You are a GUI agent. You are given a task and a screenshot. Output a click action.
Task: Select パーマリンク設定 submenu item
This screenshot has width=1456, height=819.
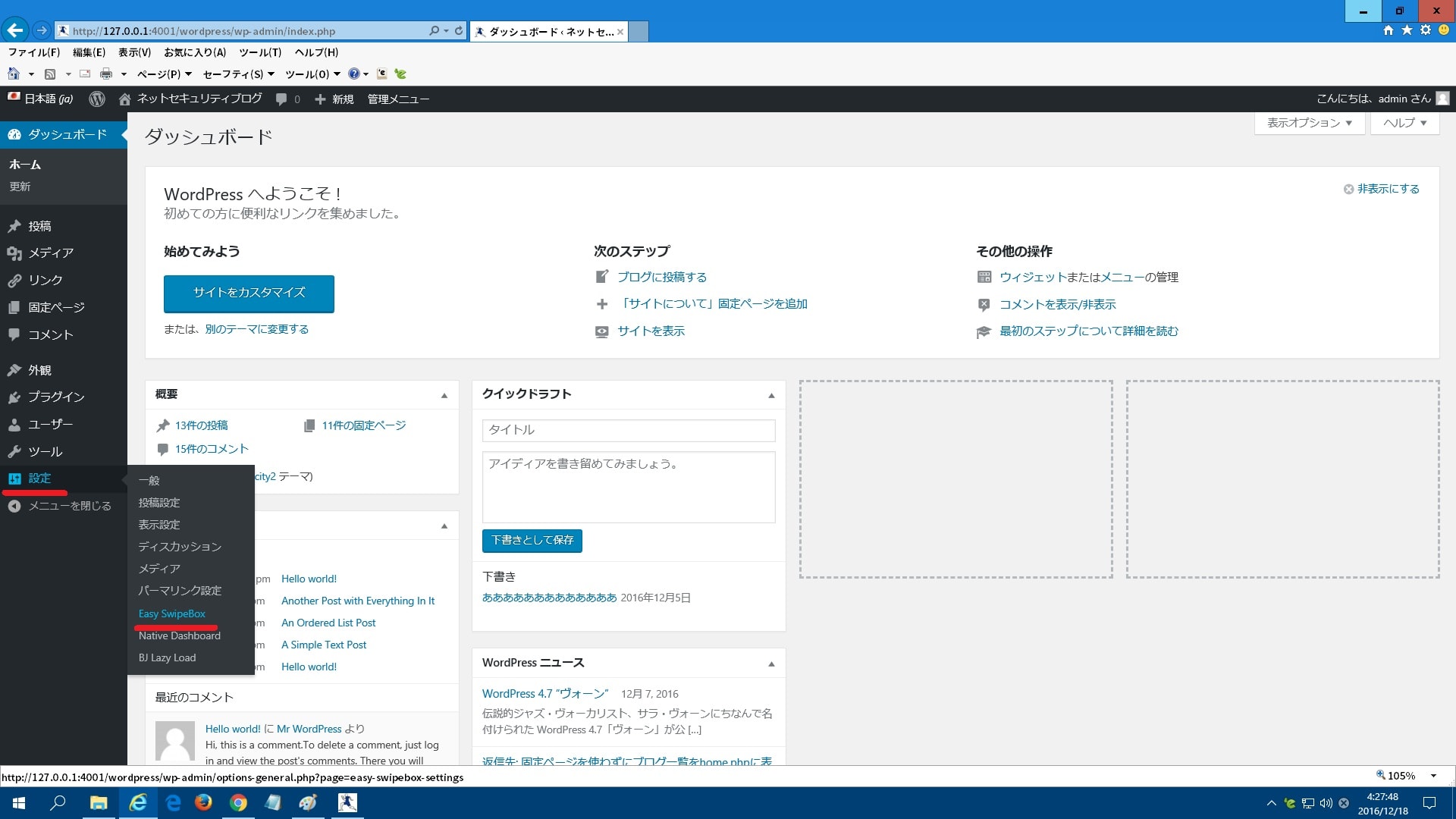click(180, 591)
